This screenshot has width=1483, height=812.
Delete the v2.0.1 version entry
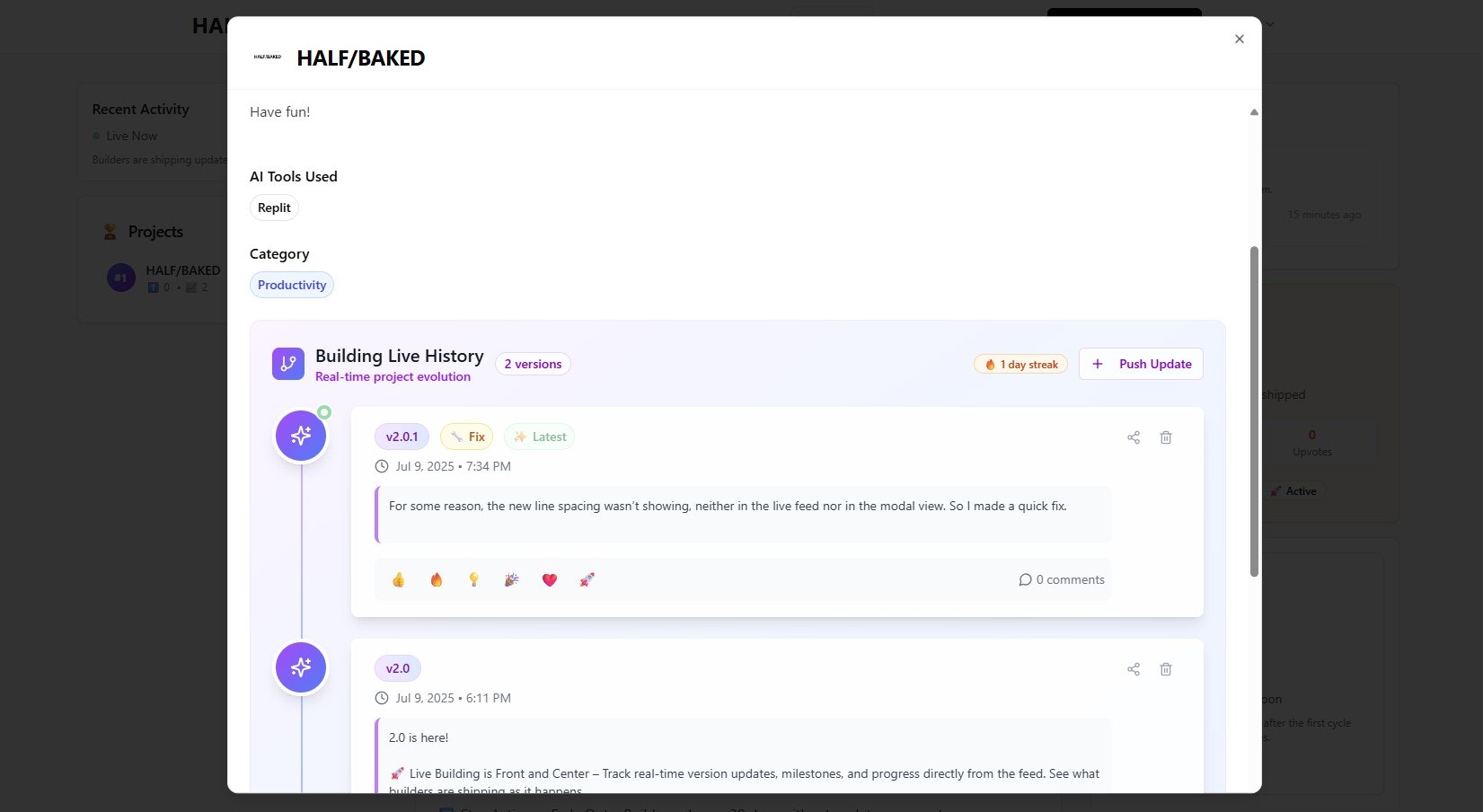click(x=1166, y=437)
